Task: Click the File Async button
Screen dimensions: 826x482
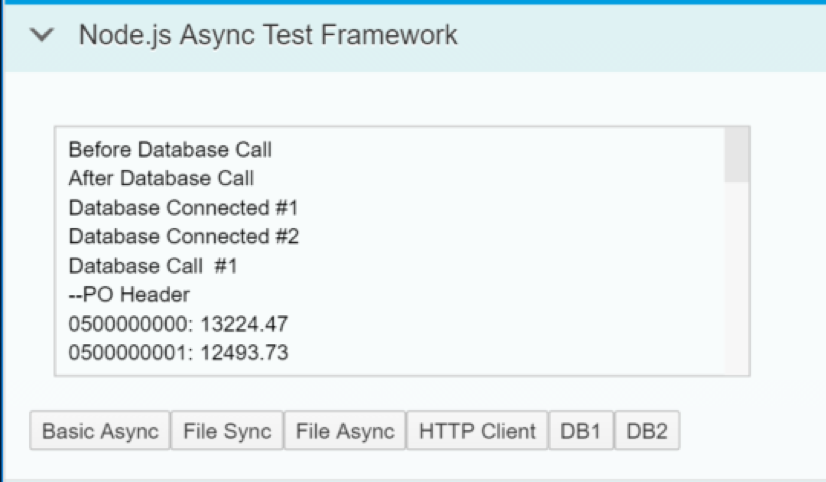Action: [345, 431]
